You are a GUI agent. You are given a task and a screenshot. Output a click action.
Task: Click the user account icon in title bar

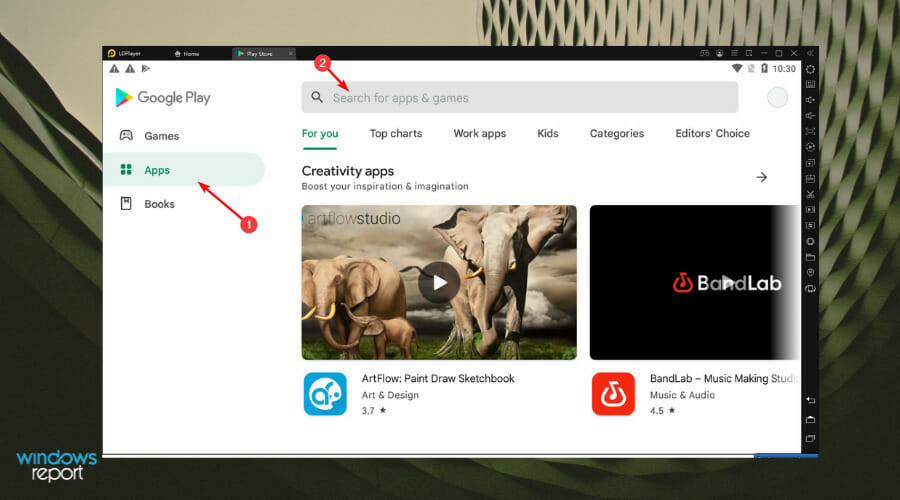(x=719, y=53)
